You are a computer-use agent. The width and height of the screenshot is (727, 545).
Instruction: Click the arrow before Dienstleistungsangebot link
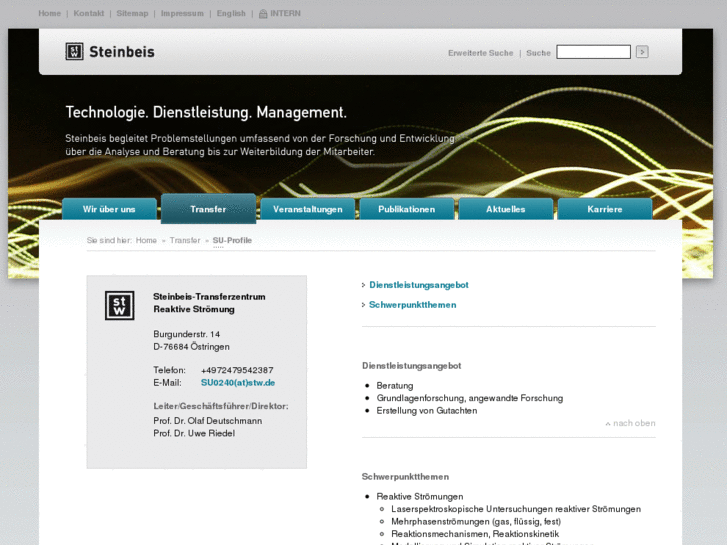(364, 285)
